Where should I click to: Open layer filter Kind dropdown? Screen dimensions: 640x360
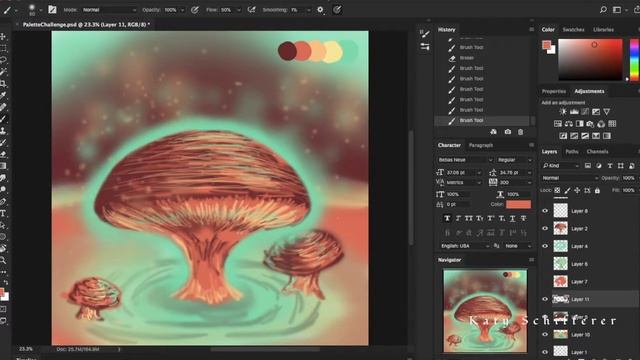561,166
